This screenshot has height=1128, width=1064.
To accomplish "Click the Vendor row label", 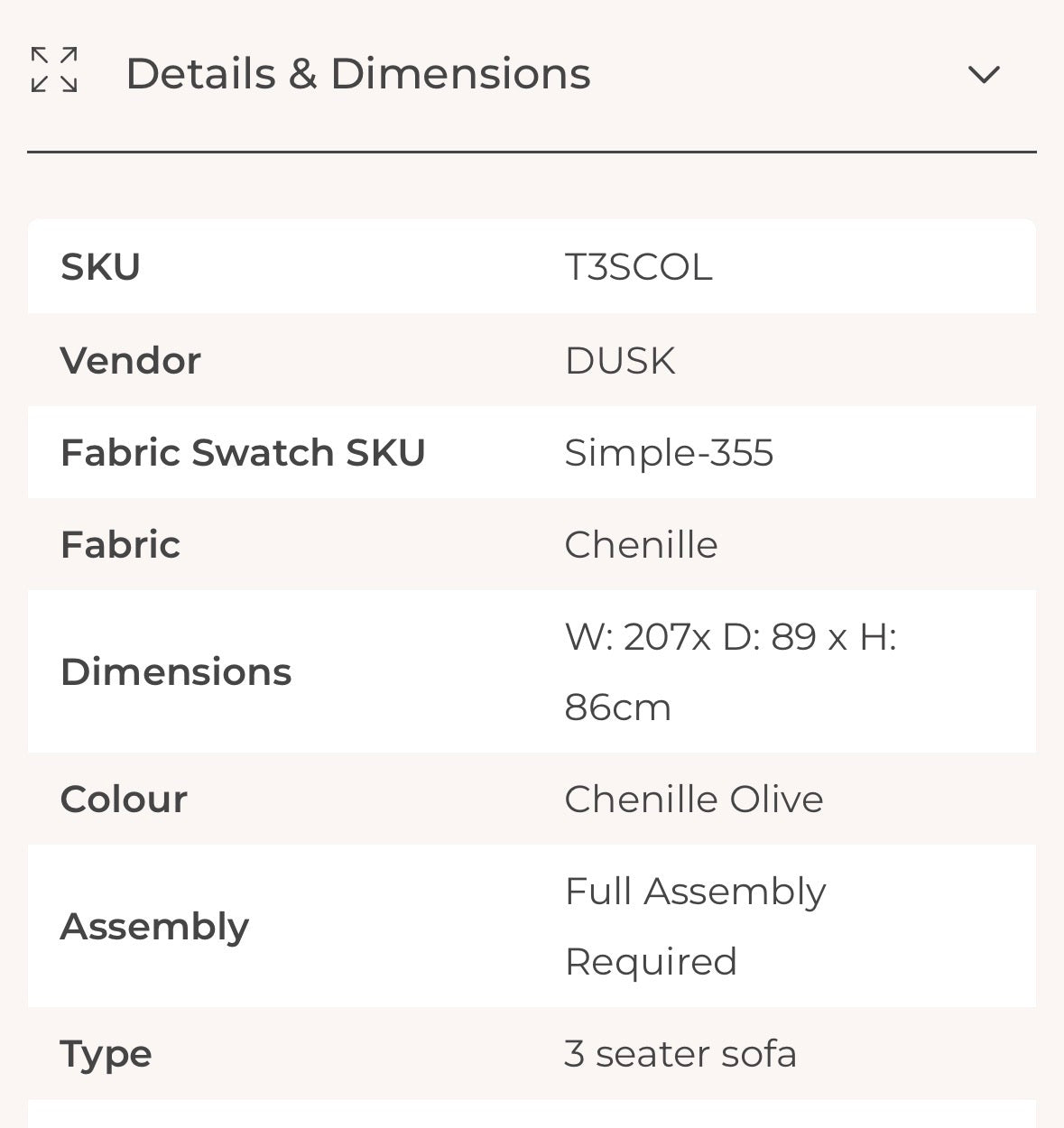I will click(x=130, y=361).
